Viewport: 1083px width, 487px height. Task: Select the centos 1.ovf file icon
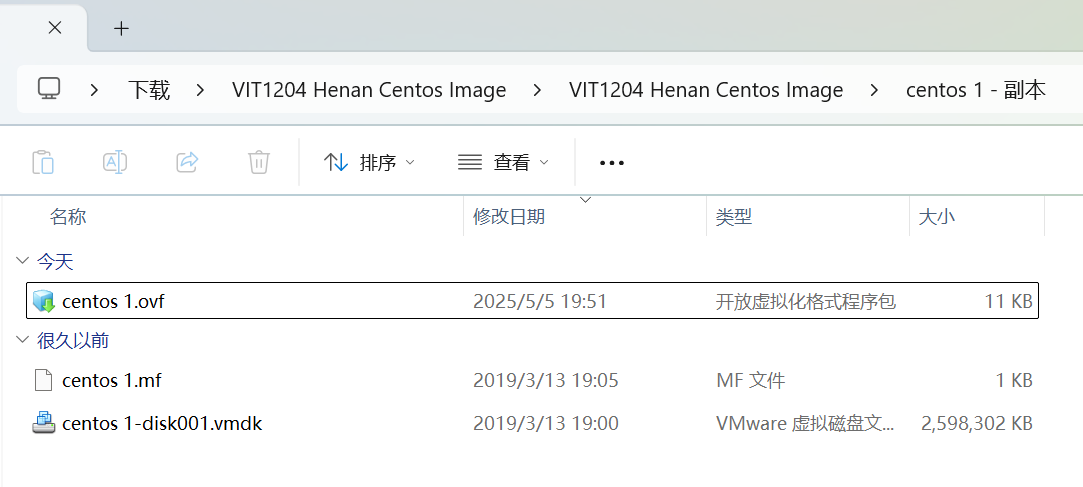pyautogui.click(x=44, y=301)
